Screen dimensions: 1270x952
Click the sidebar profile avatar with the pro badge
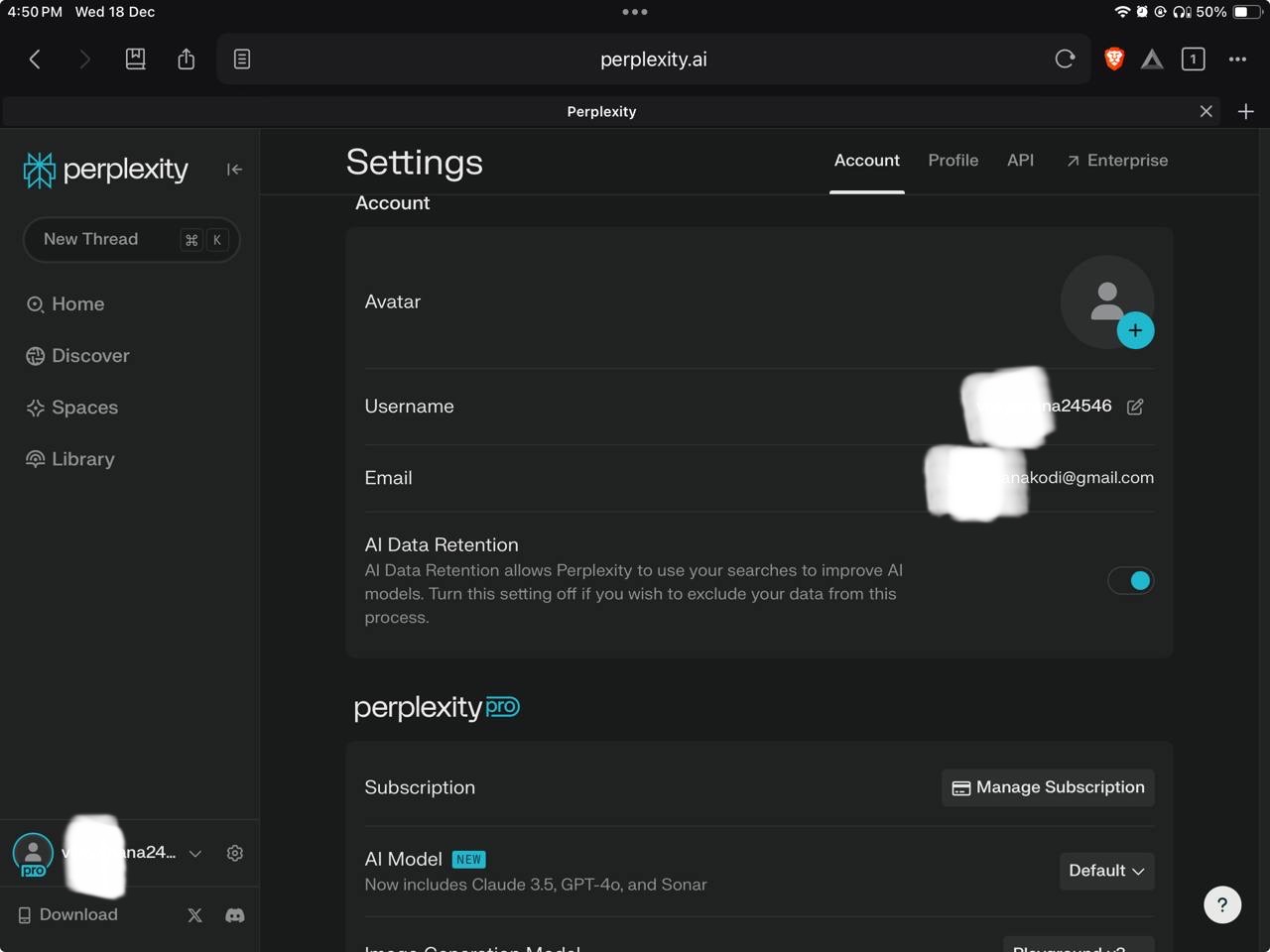coord(33,854)
